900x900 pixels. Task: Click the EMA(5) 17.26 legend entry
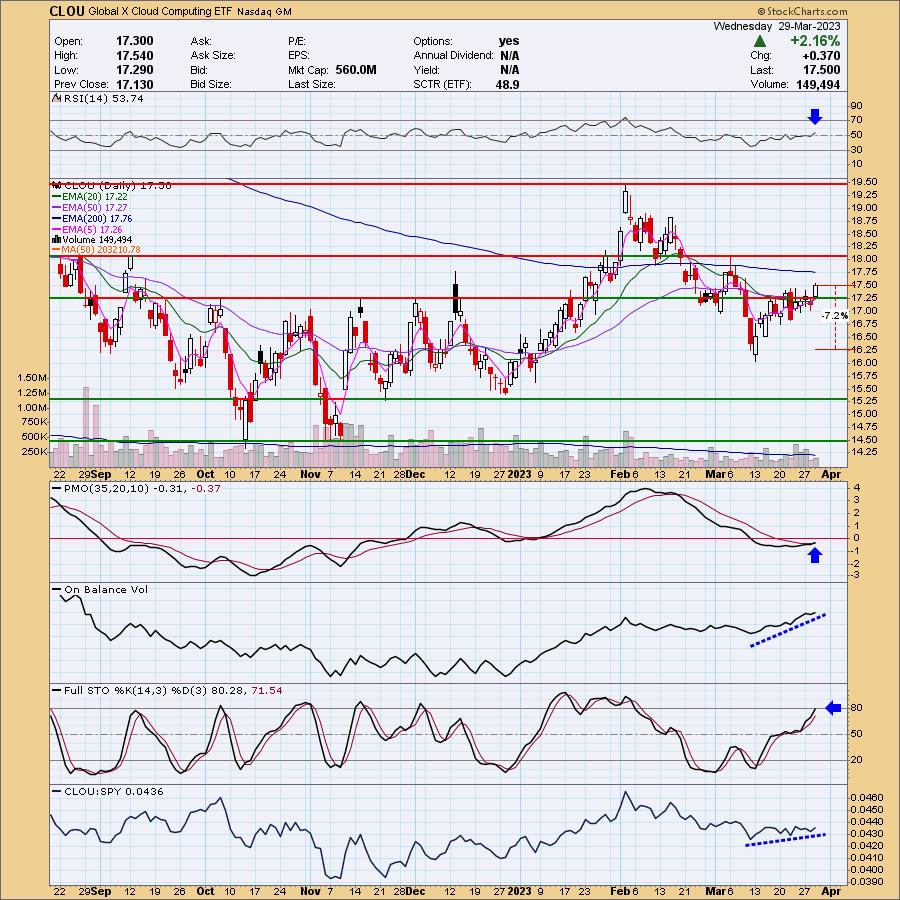coord(92,229)
